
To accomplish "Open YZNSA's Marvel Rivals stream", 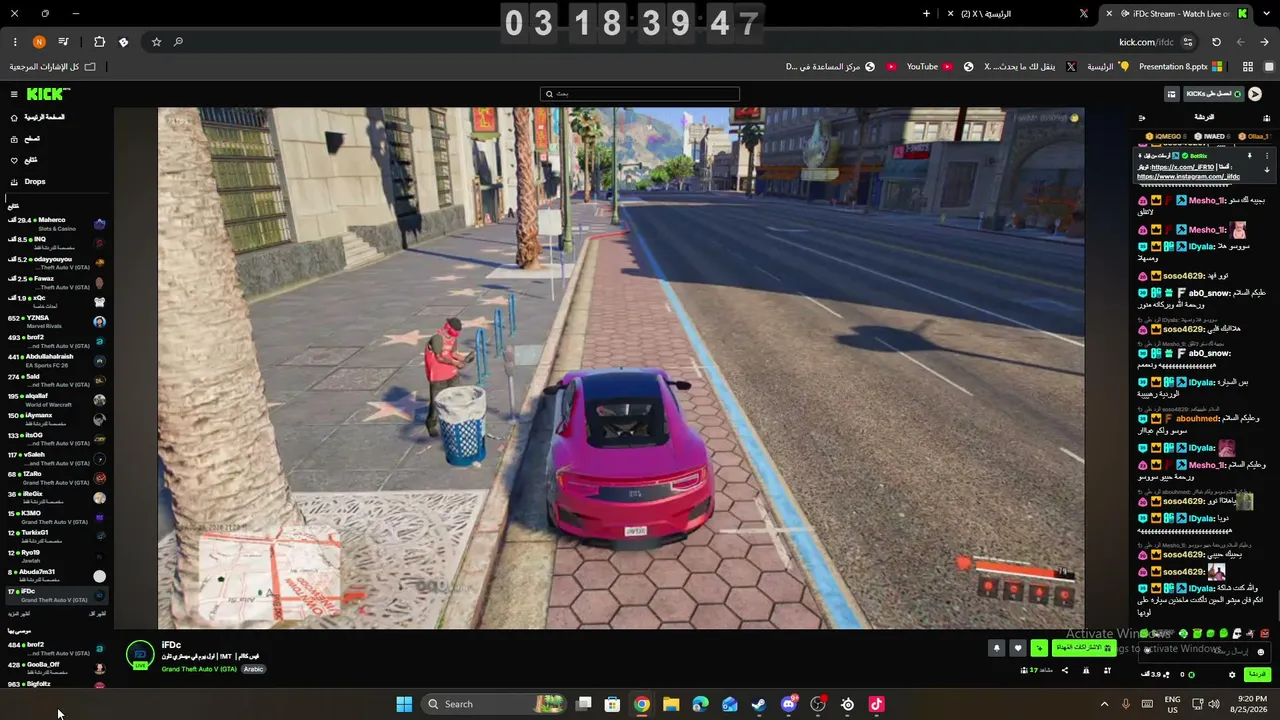I will click(57, 321).
